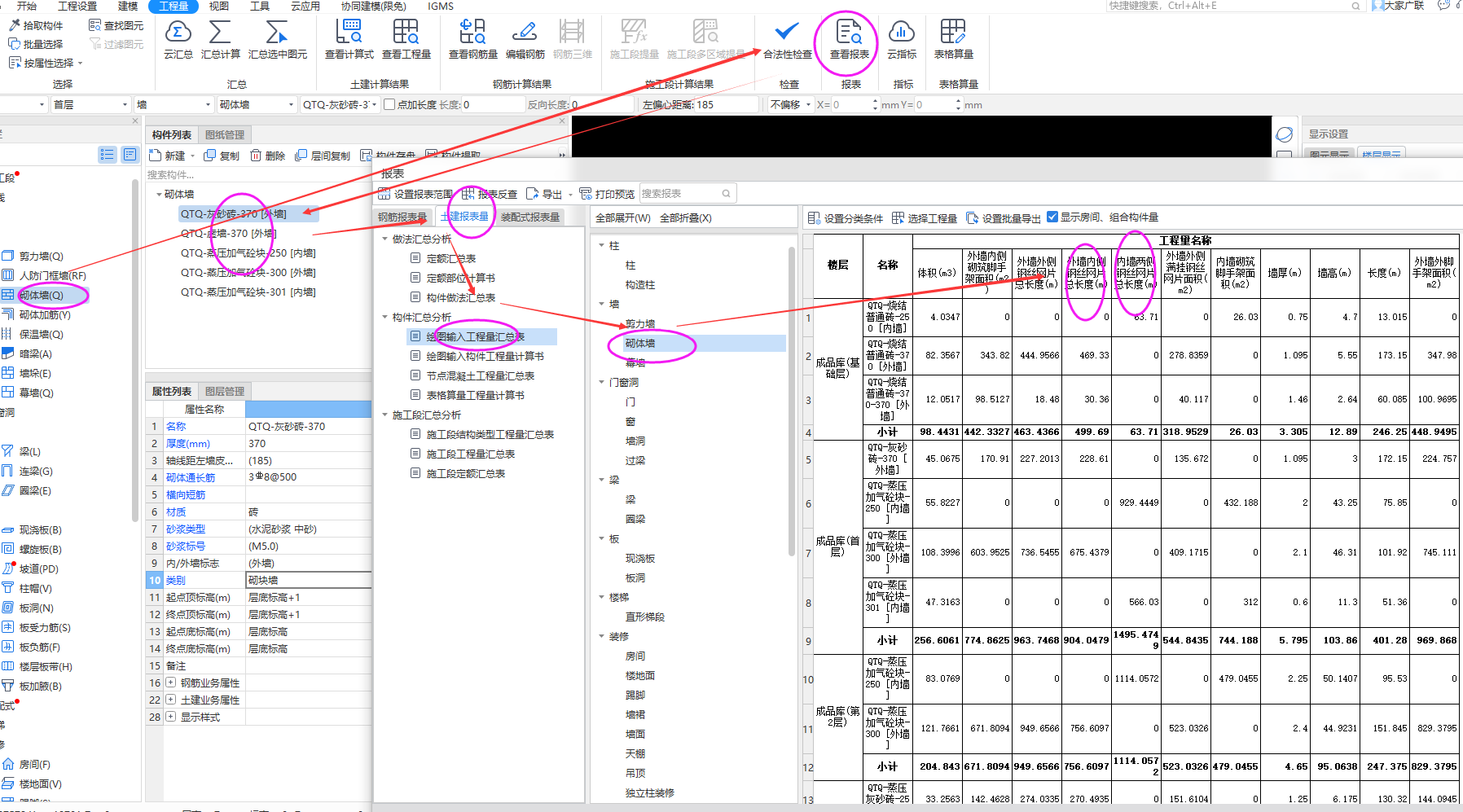The image size is (1463, 812).
Task: Switch to the 土建报表量 tab
Action: [x=464, y=217]
